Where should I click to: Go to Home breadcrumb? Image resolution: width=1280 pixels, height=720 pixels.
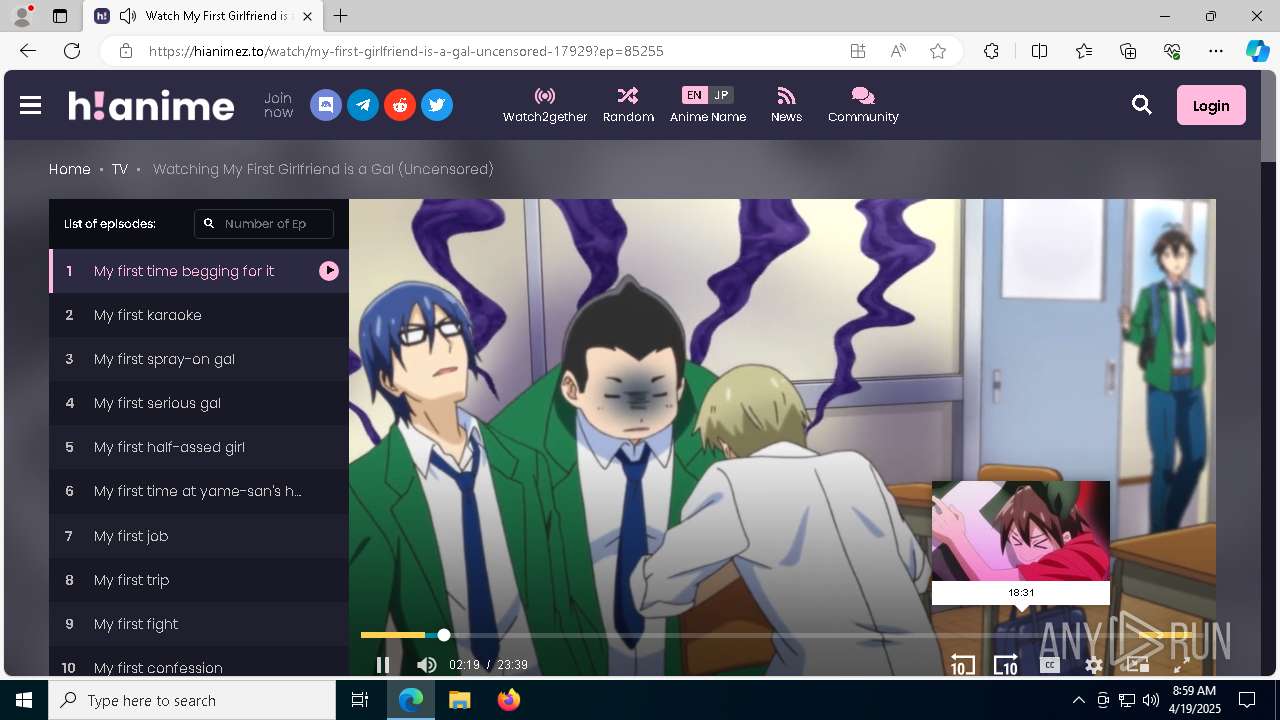point(70,169)
